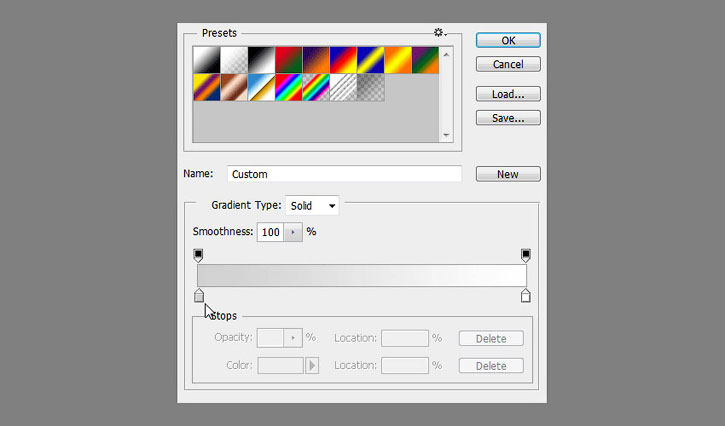This screenshot has width=725, height=426.
Task: Click on the gradient preview bar
Action: (362, 275)
